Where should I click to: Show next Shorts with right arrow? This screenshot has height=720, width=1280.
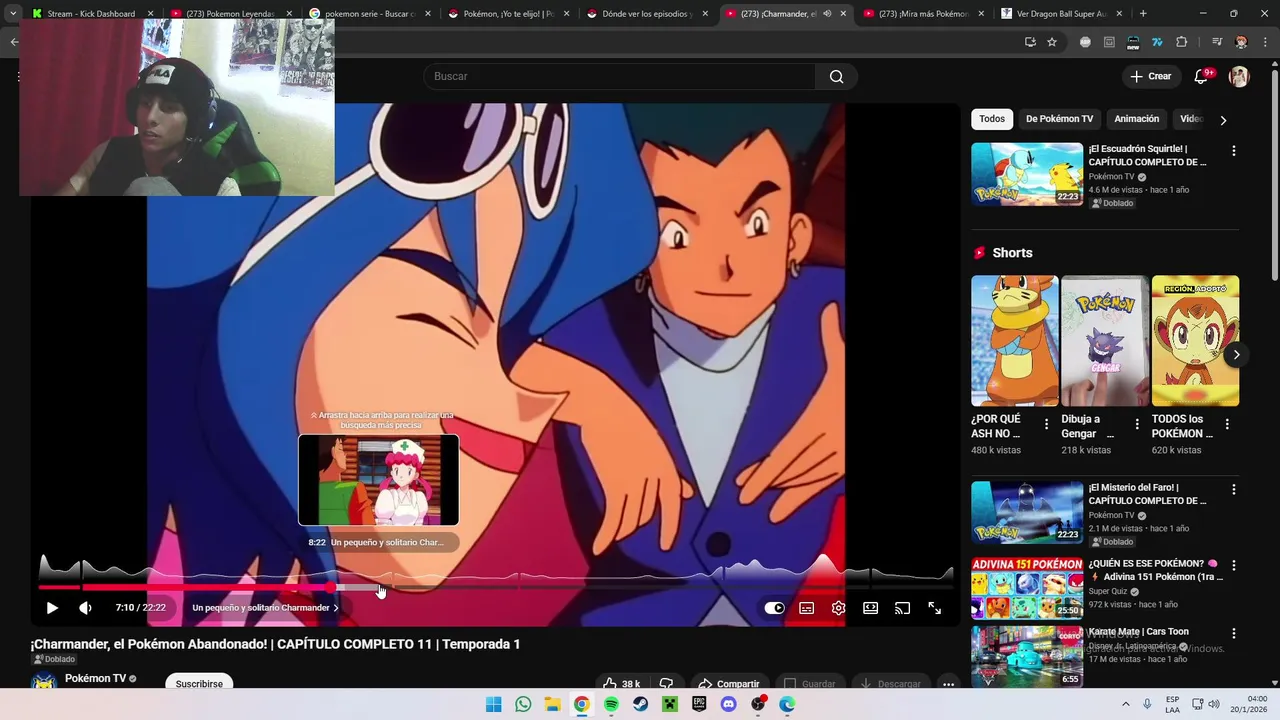click(1236, 354)
